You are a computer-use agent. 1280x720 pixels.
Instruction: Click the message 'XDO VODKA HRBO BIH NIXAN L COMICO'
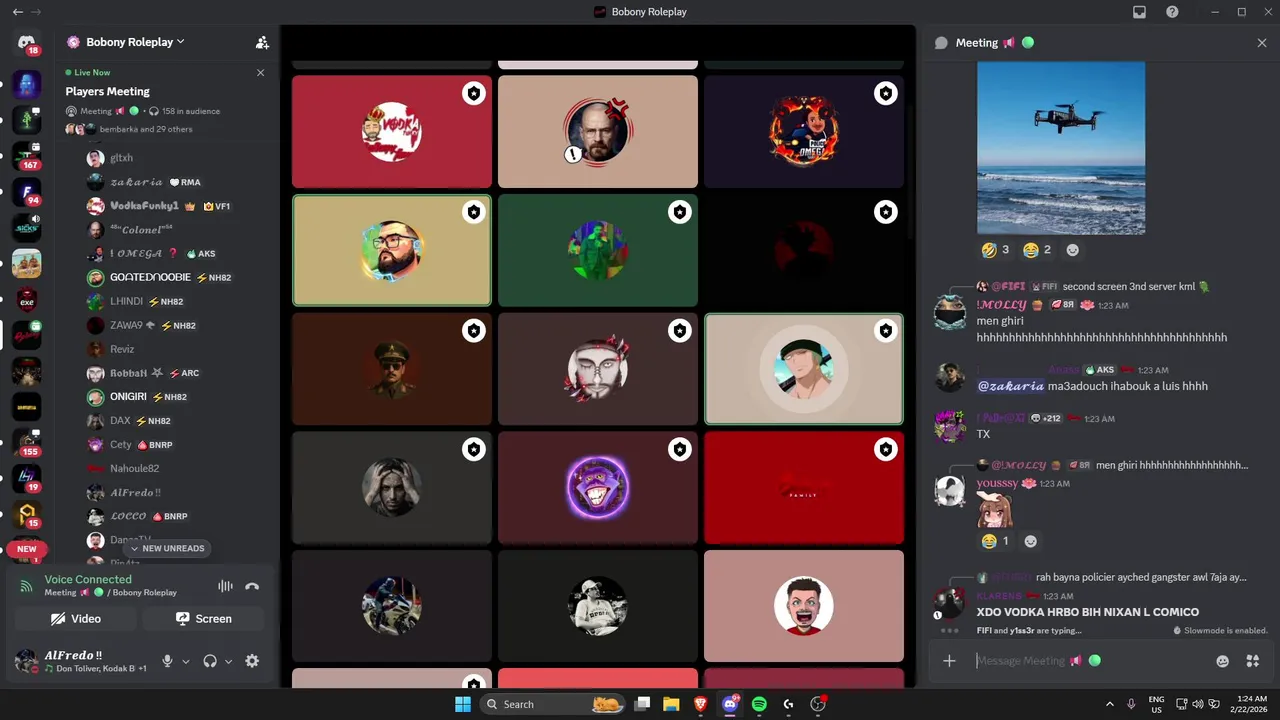tap(1088, 612)
